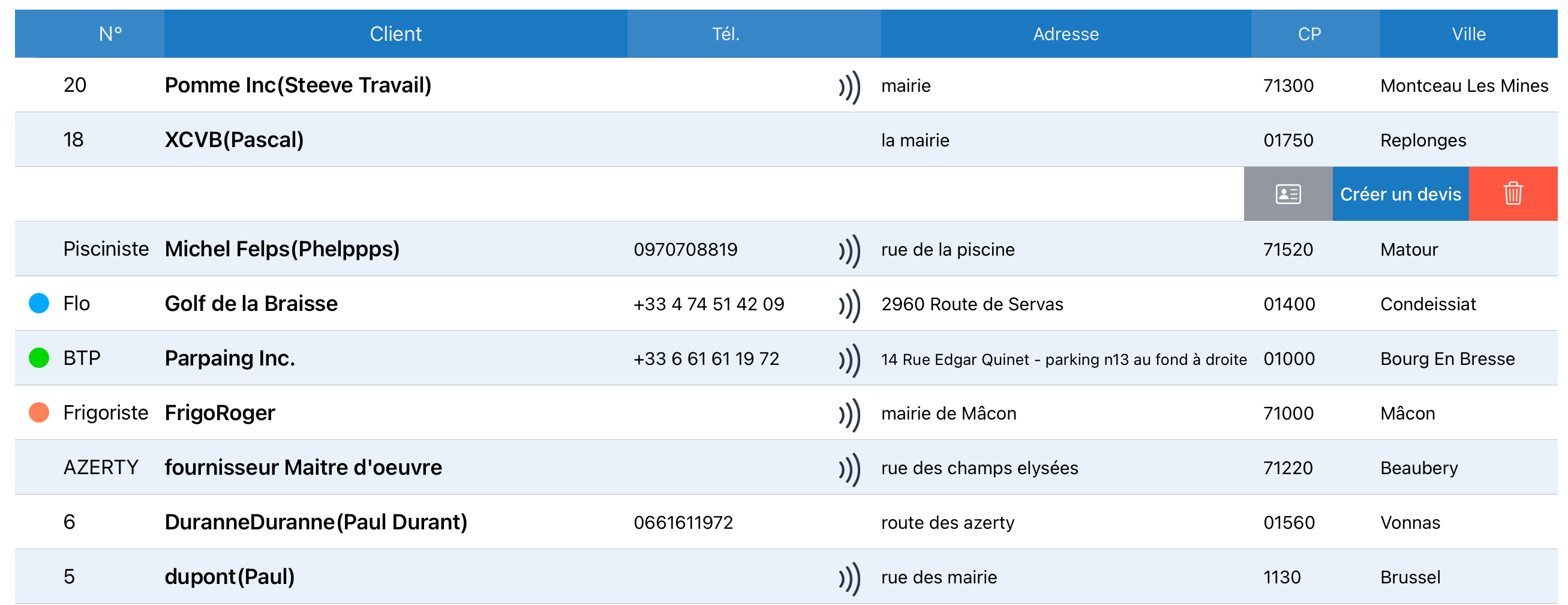Screen dimensions: 1568x605
Task: Tap the waves icon for Golf de la Braisse
Action: coord(849,305)
